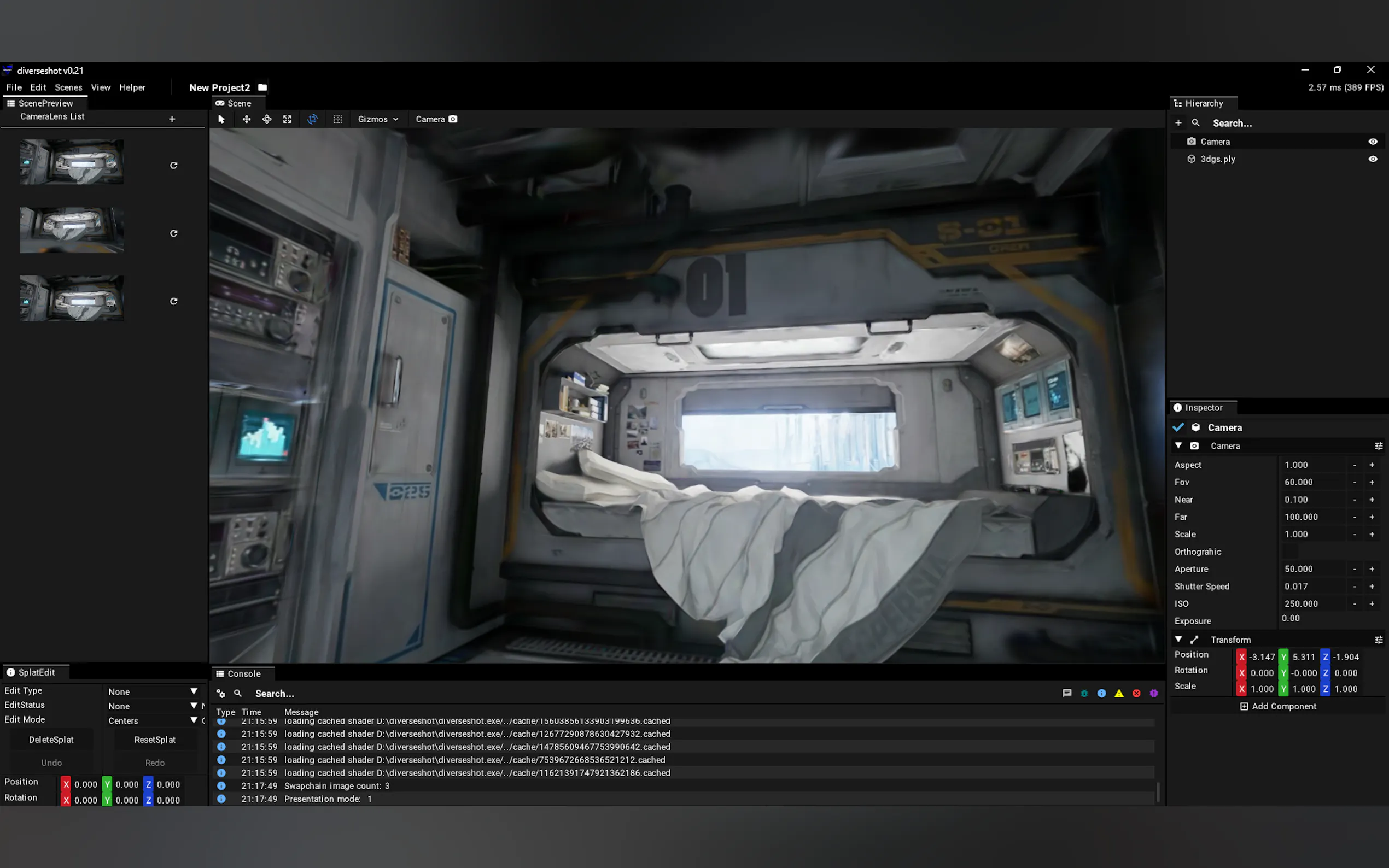1389x868 pixels.
Task: Toggle Camera visibility eye icon
Action: pos(1373,142)
